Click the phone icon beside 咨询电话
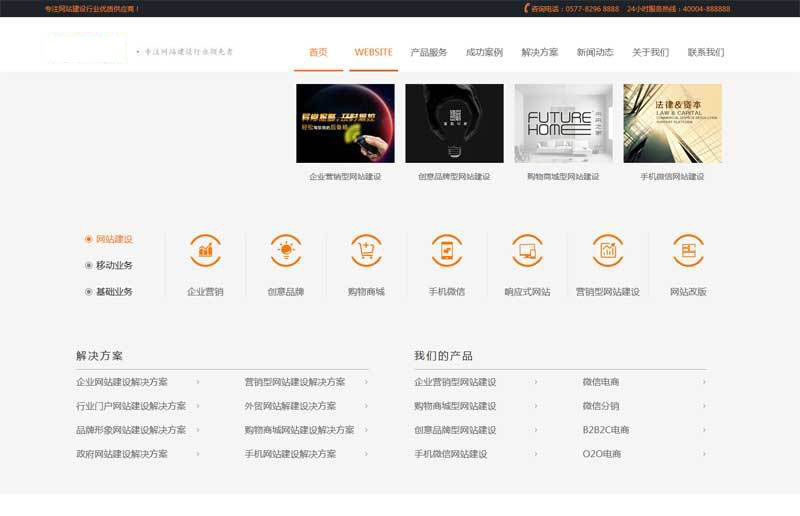 tap(526, 8)
